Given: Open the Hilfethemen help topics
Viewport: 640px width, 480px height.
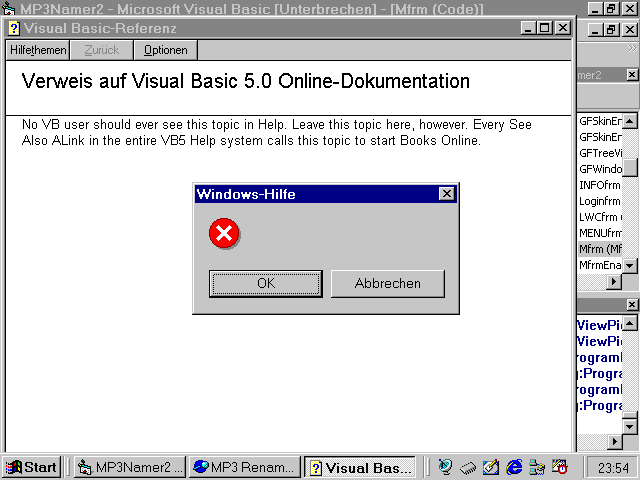Looking at the screenshot, I should click(x=38, y=50).
